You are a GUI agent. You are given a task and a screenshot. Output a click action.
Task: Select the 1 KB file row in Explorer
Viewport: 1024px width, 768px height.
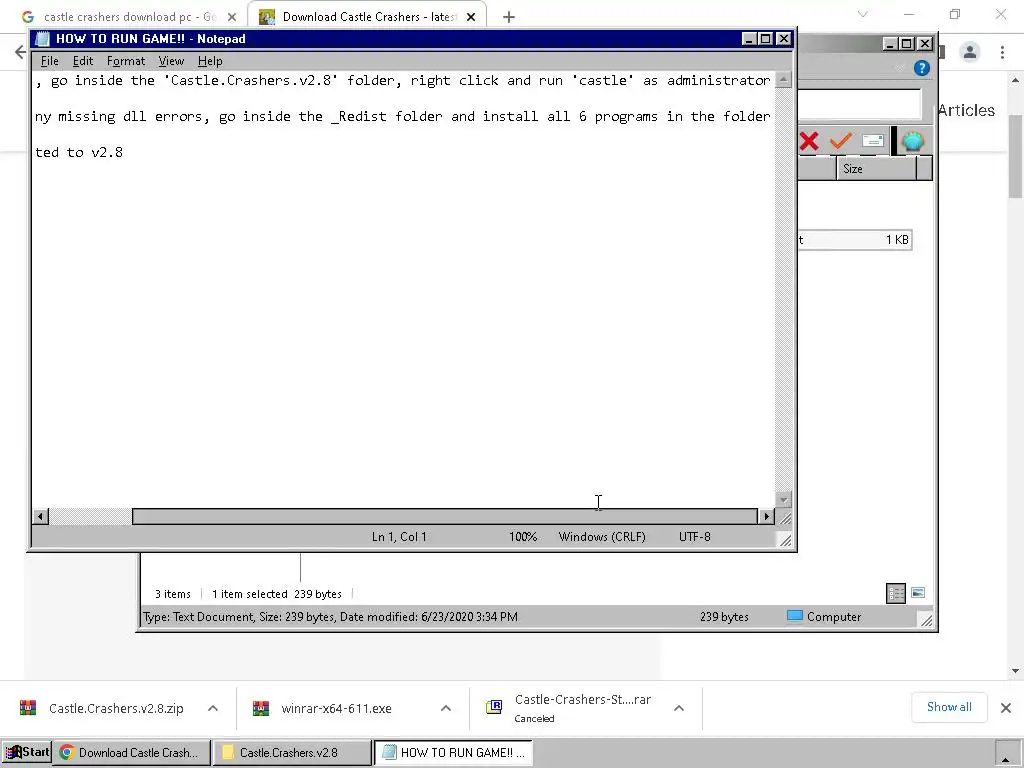coord(854,240)
